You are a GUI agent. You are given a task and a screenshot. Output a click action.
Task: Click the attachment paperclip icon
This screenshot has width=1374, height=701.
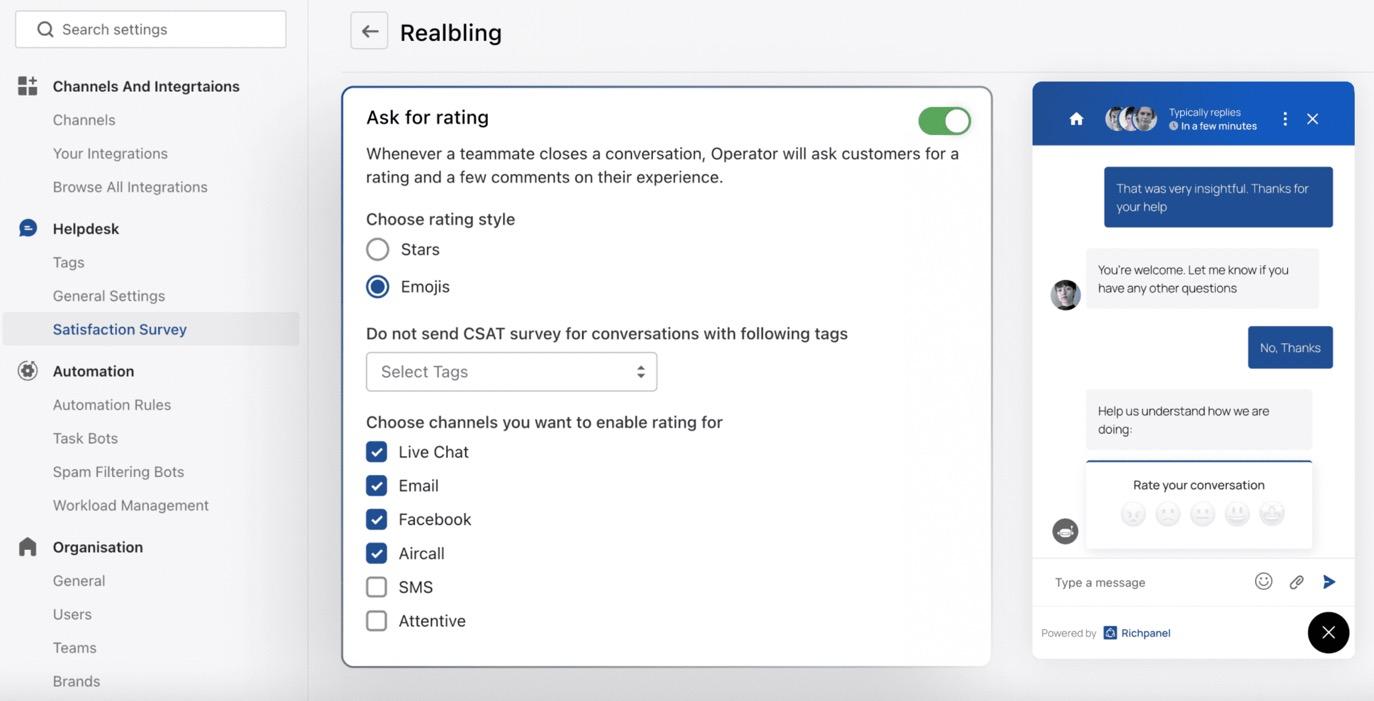click(x=1296, y=582)
